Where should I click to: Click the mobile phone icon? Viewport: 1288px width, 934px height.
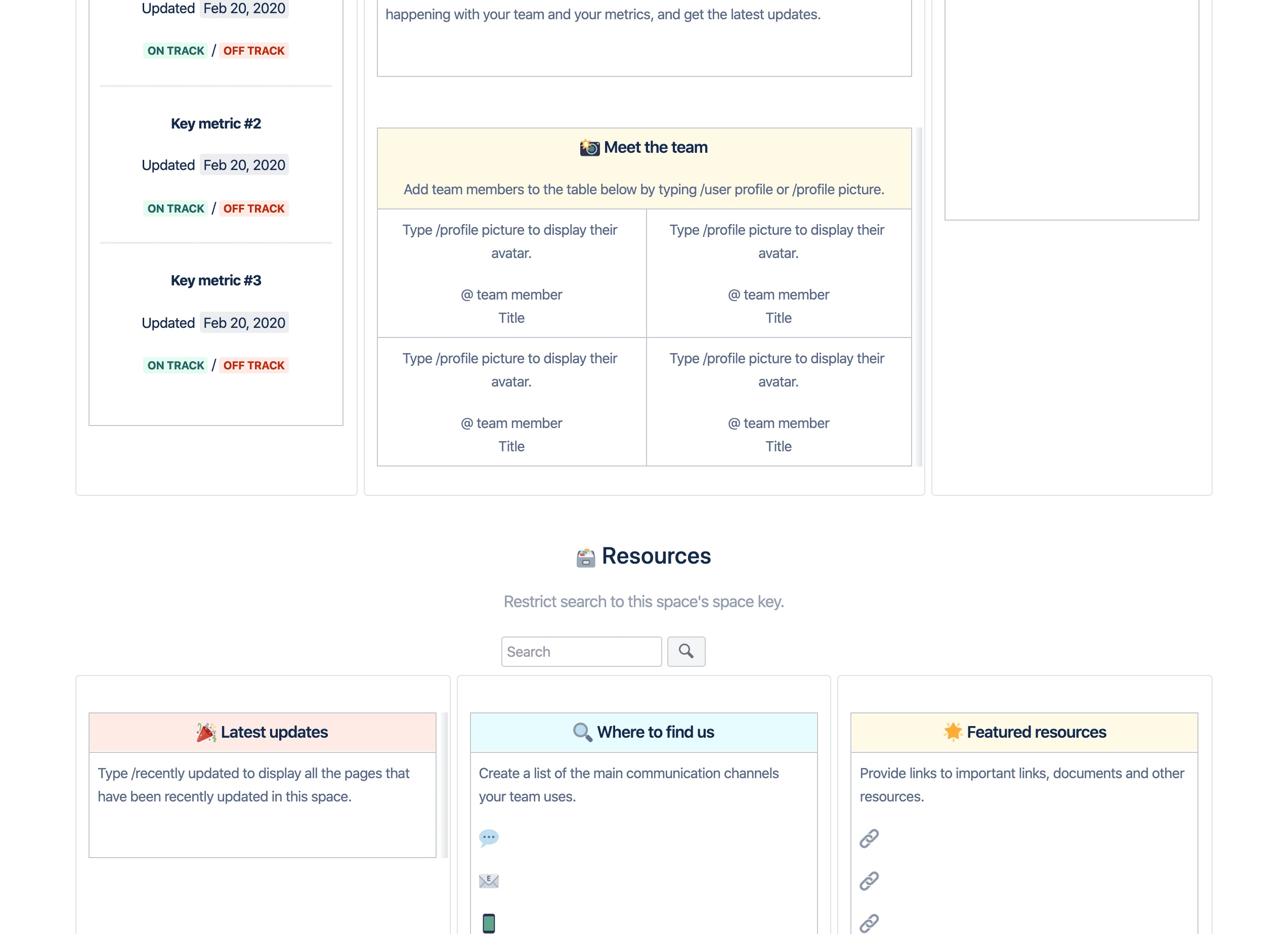pos(488,923)
